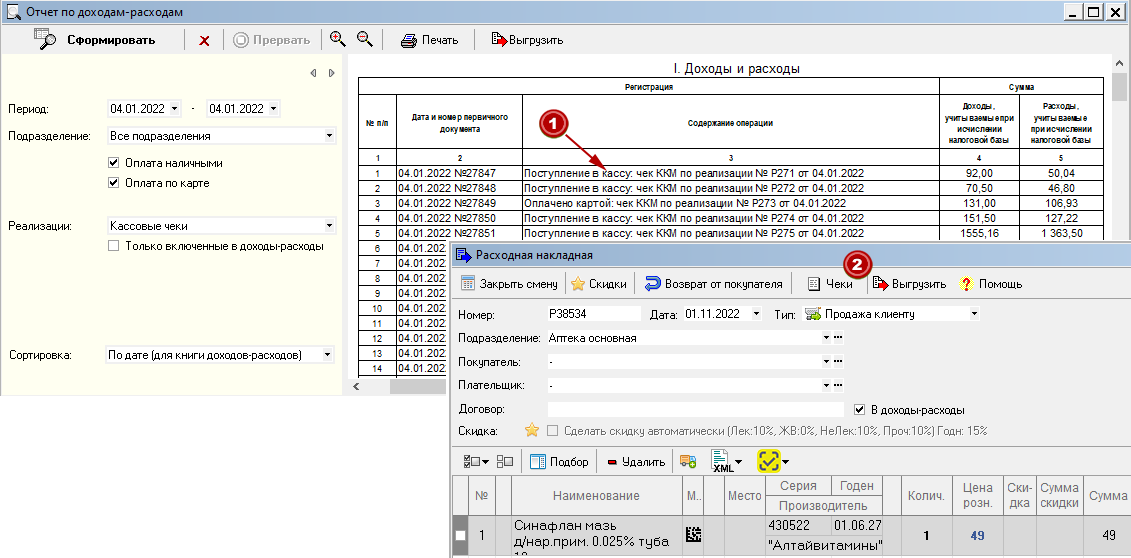This screenshot has width=1131, height=558.
Task: Click the Номер field Р38534
Action: point(594,314)
